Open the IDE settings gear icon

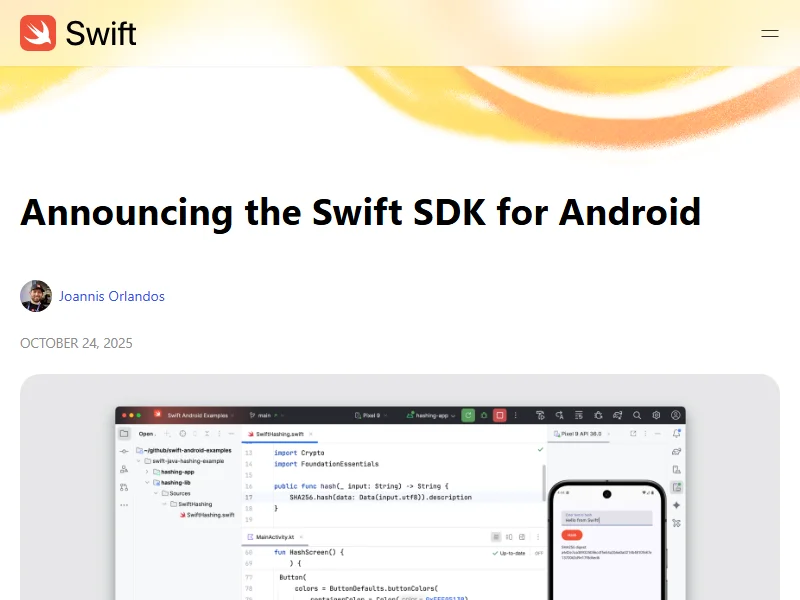click(657, 415)
